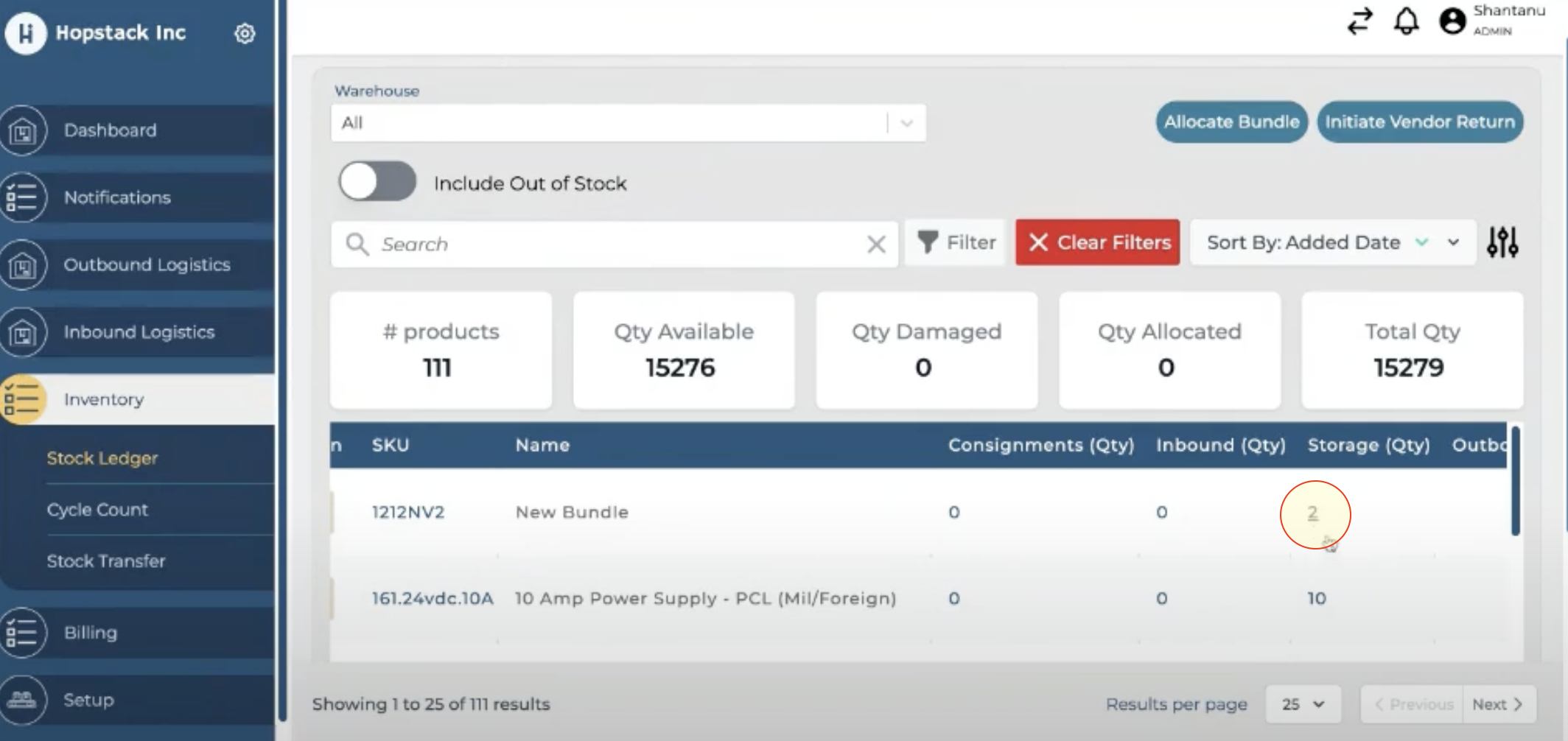
Task: Click the Allocate Bundle button
Action: (1231, 122)
